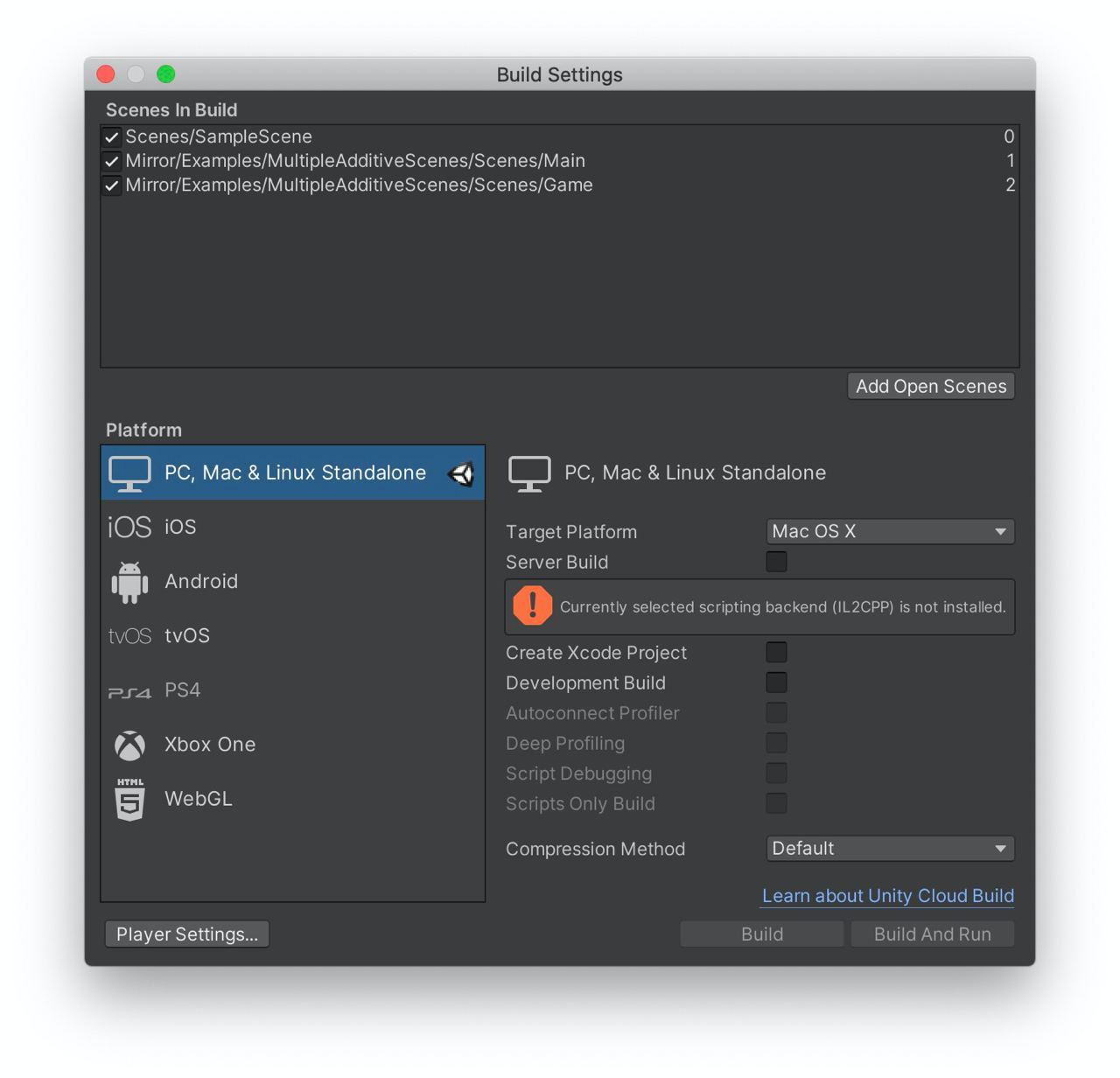Click the Android robot icon
Image resolution: width=1120 pixels, height=1078 pixels.
point(129,582)
